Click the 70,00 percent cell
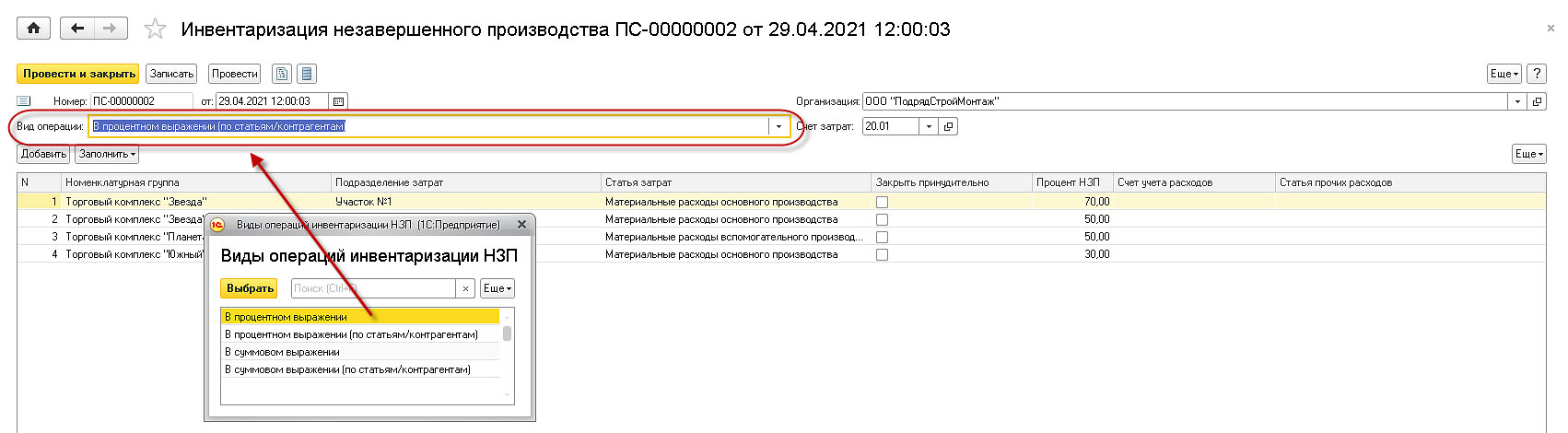Image resolution: width=1568 pixels, height=433 pixels. coord(1072,202)
